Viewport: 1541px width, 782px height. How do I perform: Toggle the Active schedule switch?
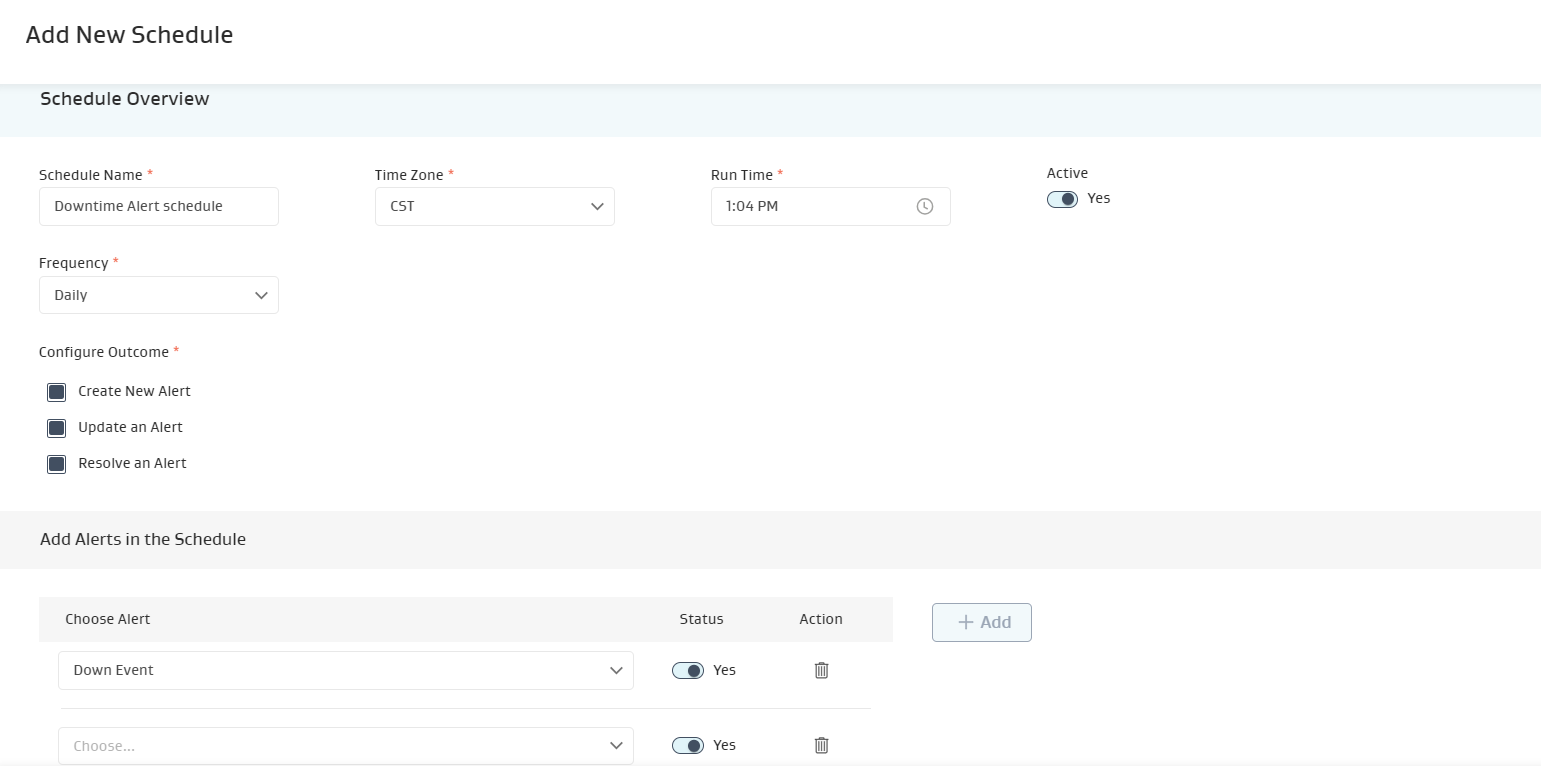(x=1062, y=199)
